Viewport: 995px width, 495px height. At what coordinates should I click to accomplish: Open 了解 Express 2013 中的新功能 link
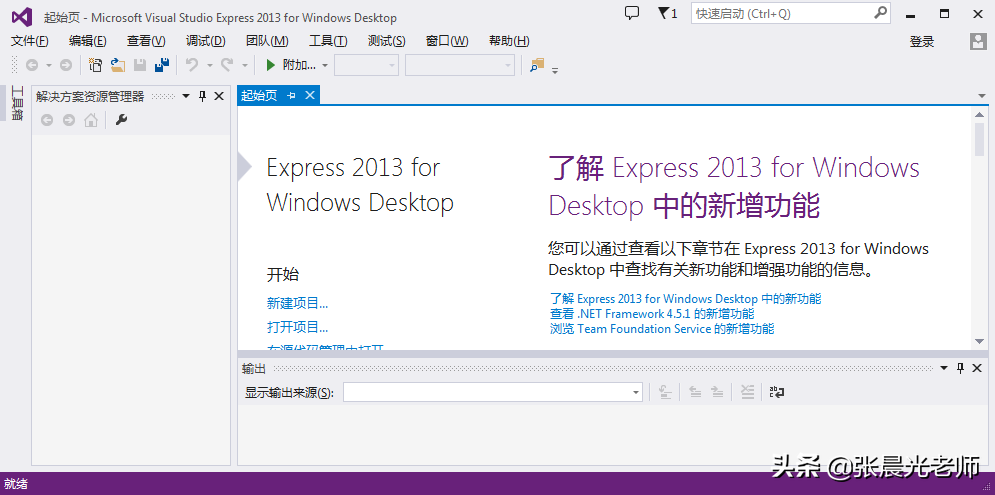pyautogui.click(x=685, y=298)
